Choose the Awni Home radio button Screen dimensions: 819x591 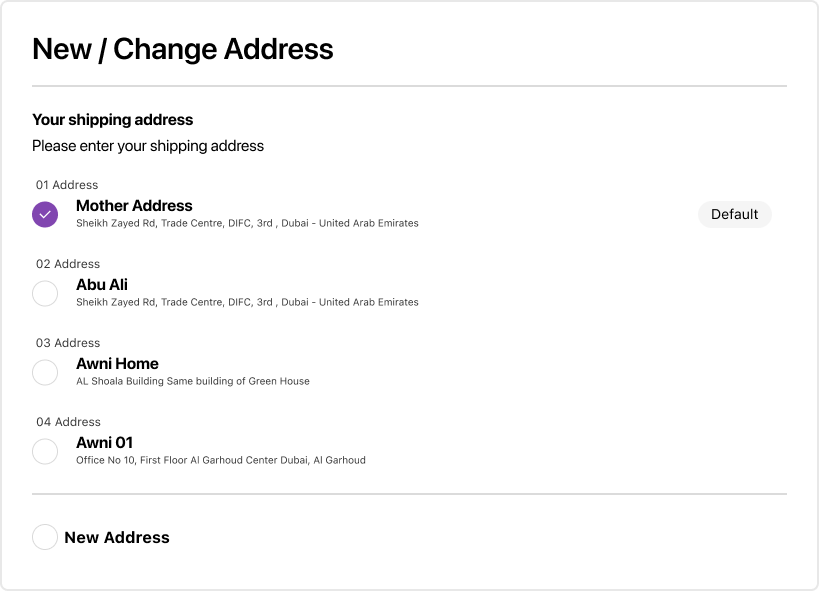click(45, 372)
